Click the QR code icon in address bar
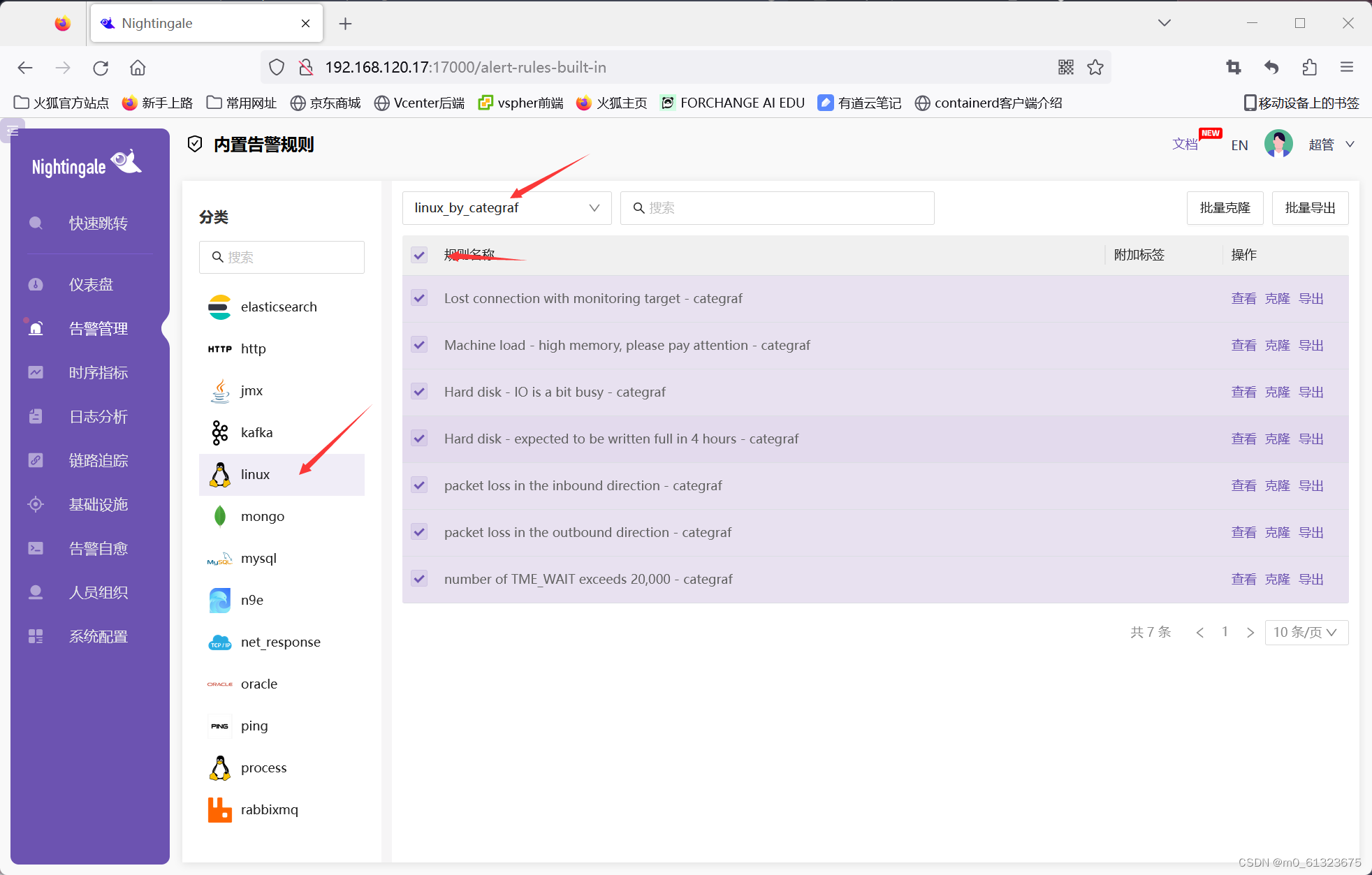The image size is (1372, 875). pos(1065,68)
